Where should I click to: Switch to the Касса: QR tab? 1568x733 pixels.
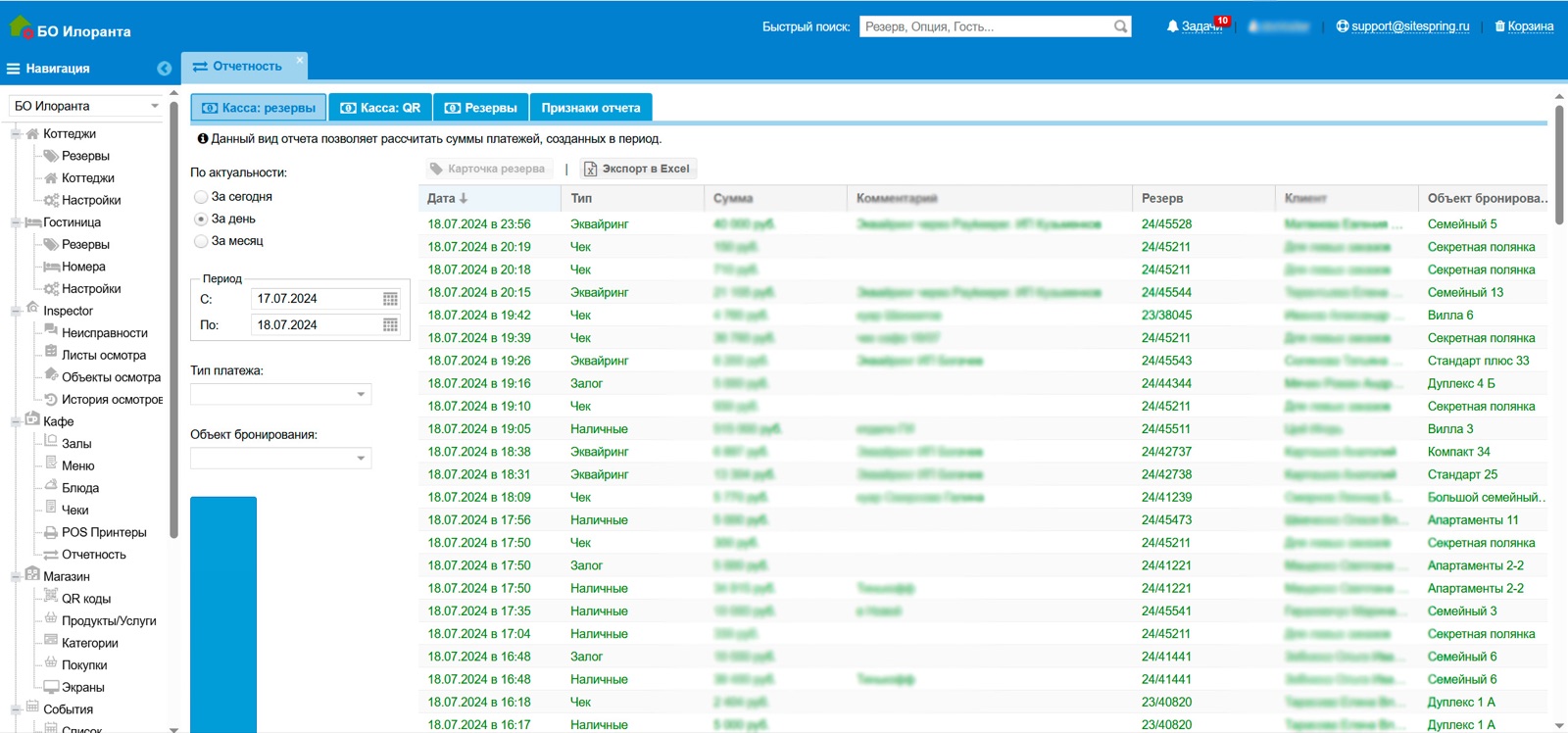tap(380, 108)
